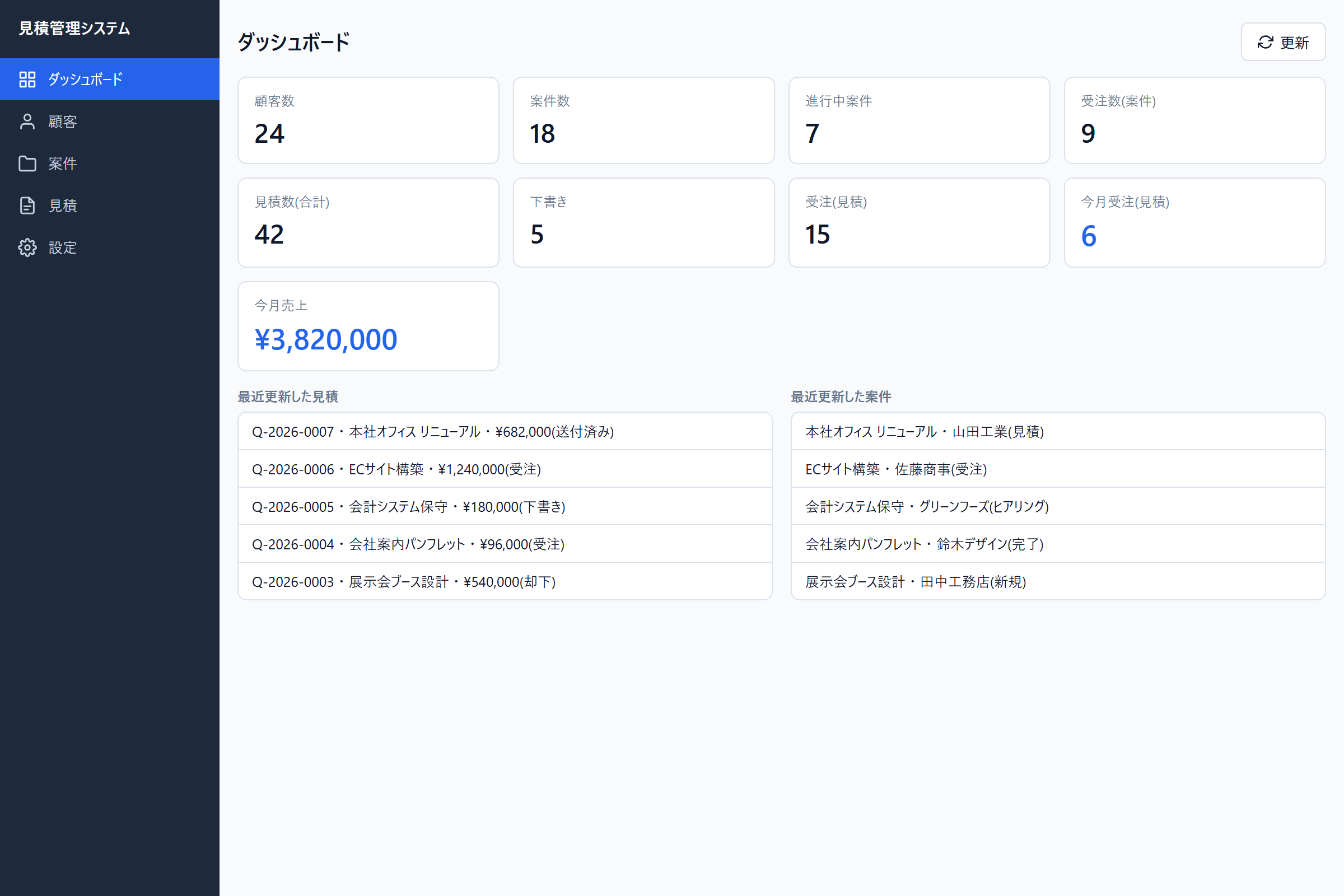The image size is (1344, 896).
Task: Click the folder icon next to 案件
Action: coord(27,164)
